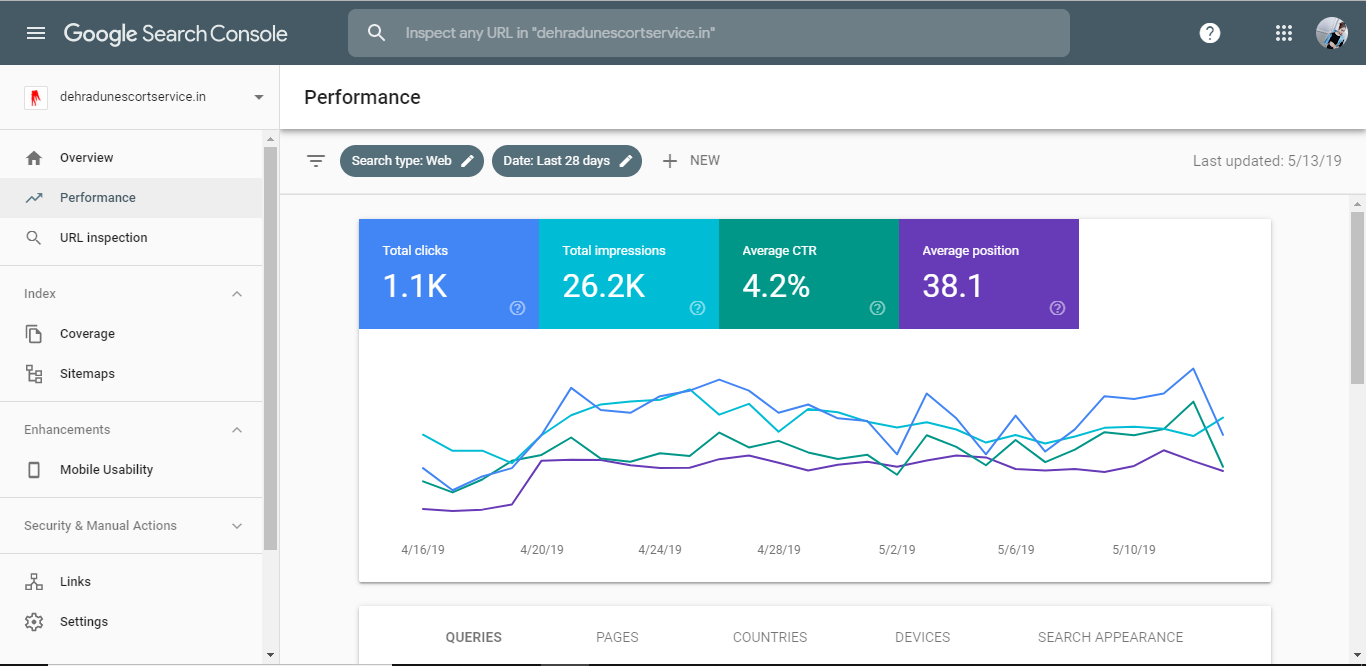
Task: Click the Help question mark icon
Action: (x=1210, y=33)
